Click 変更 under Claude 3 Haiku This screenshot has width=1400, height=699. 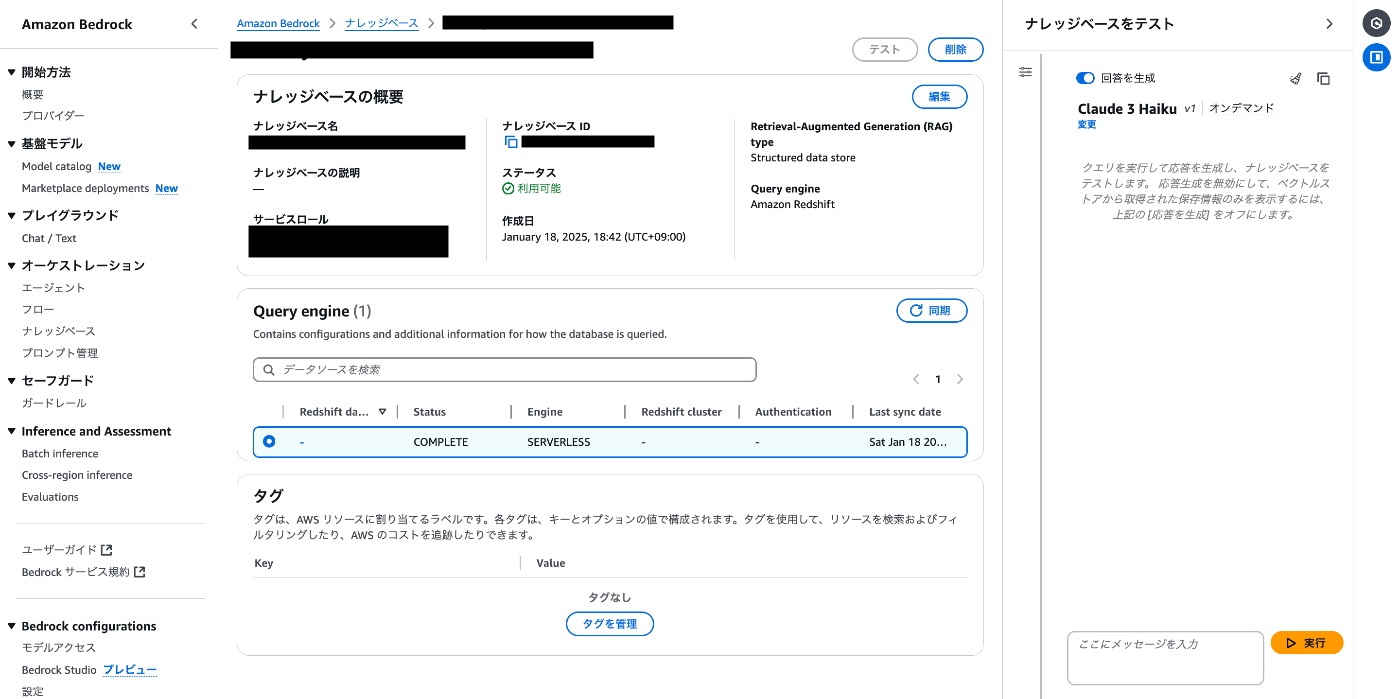[x=1087, y=124]
